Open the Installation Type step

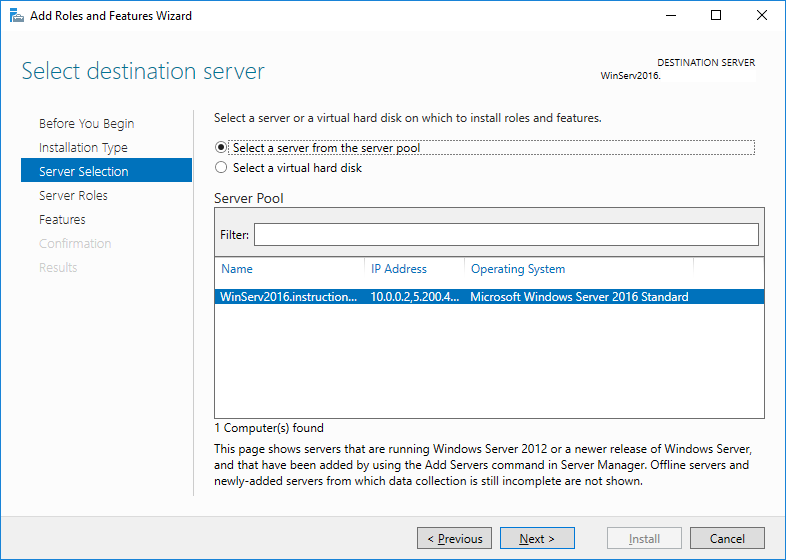(83, 147)
